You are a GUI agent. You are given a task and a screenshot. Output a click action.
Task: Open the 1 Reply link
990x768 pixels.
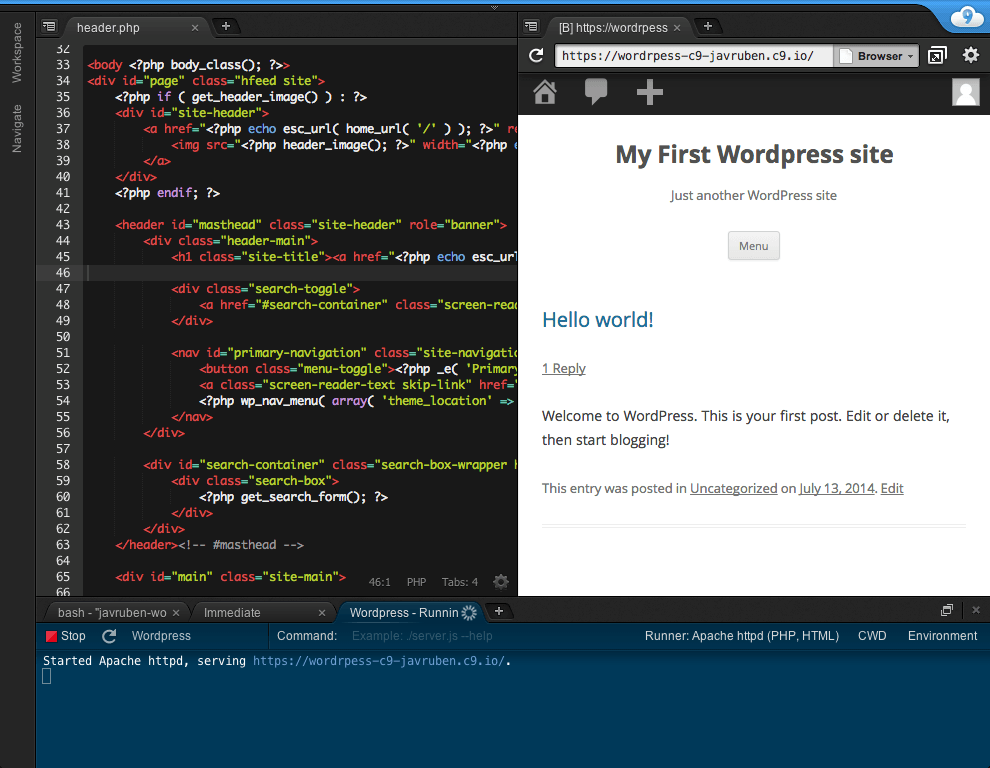click(564, 368)
